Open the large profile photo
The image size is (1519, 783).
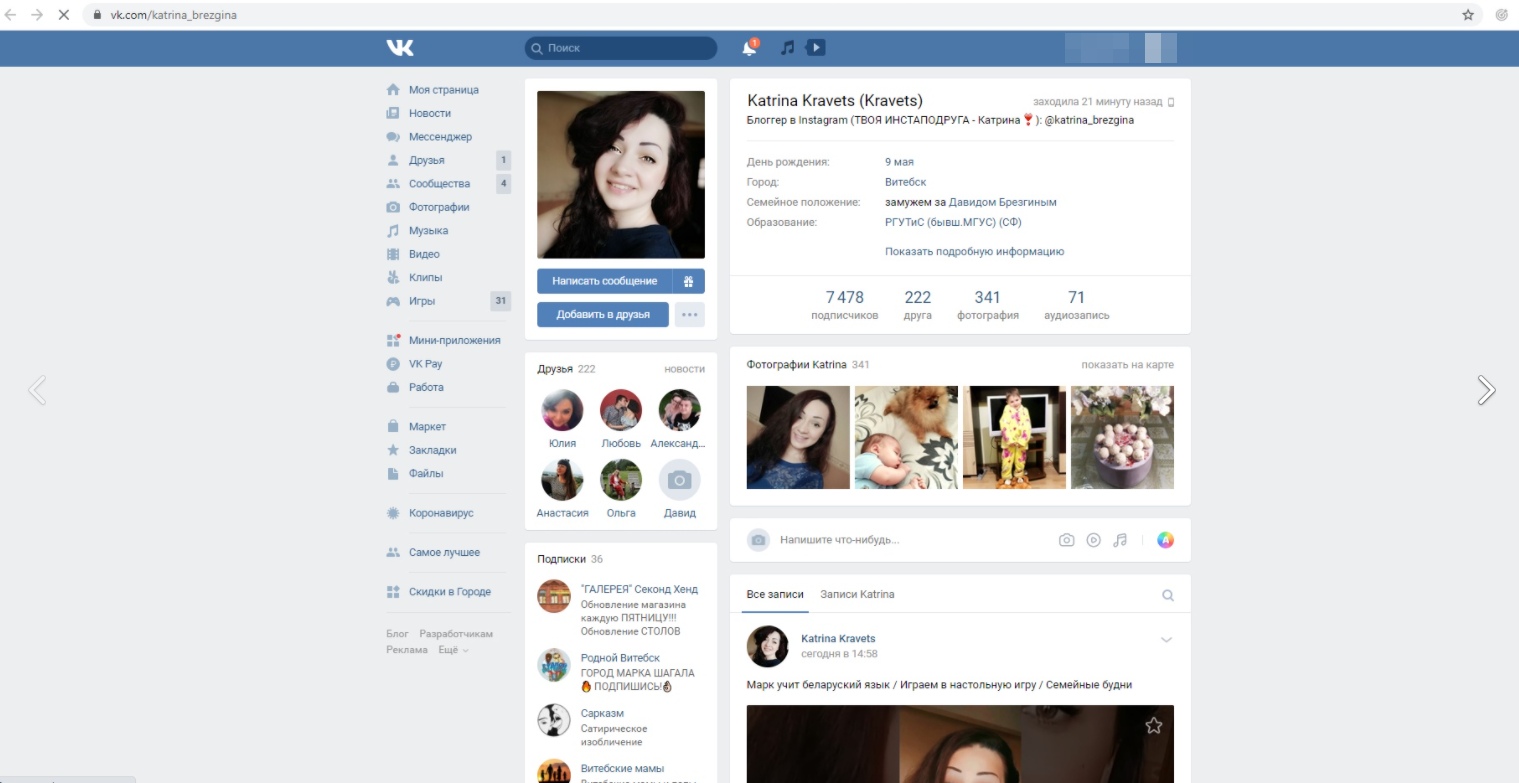pos(621,175)
